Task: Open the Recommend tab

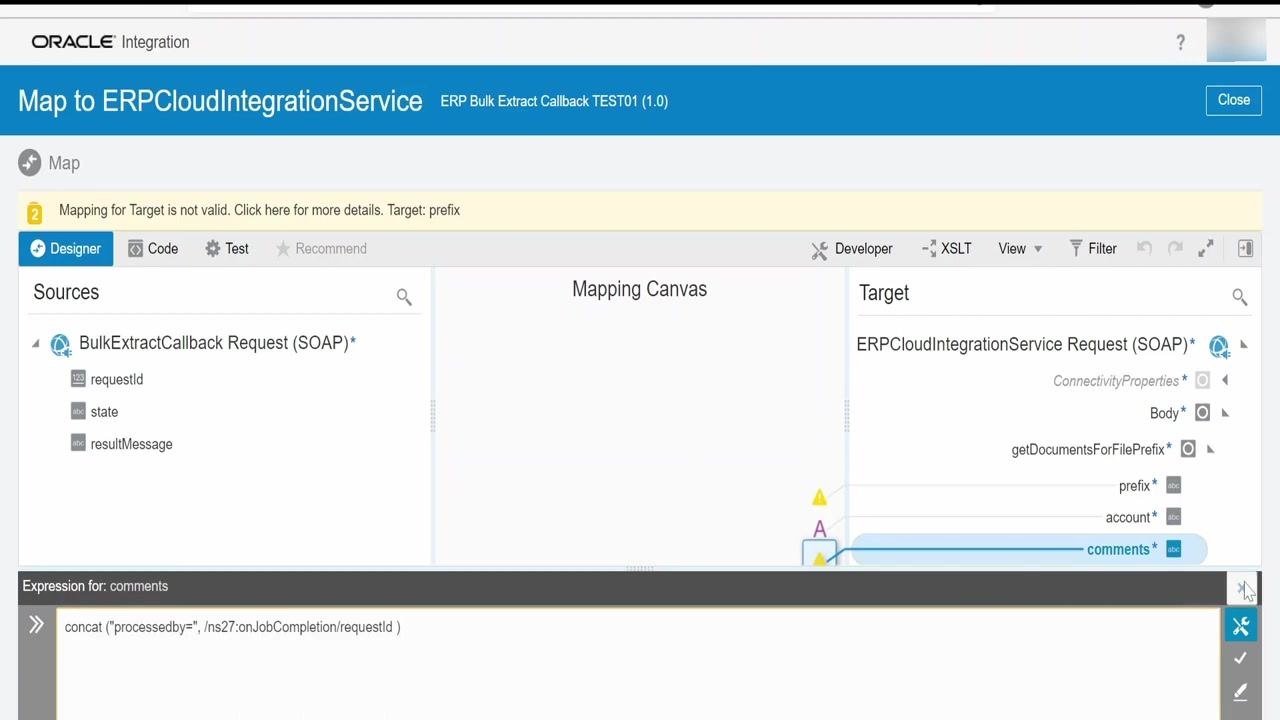Action: point(321,249)
